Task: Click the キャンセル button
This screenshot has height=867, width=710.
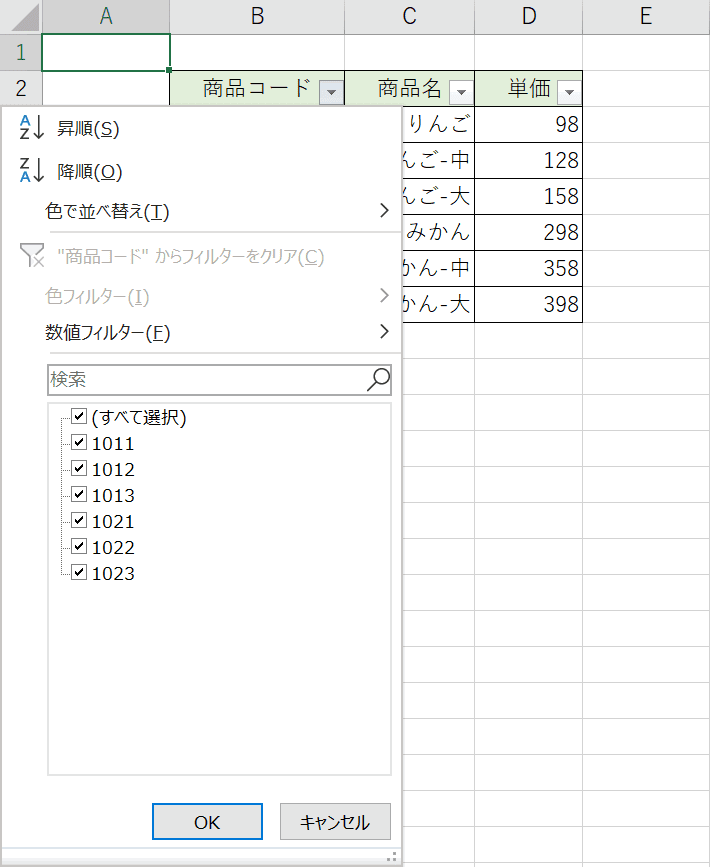Action: coord(335,822)
